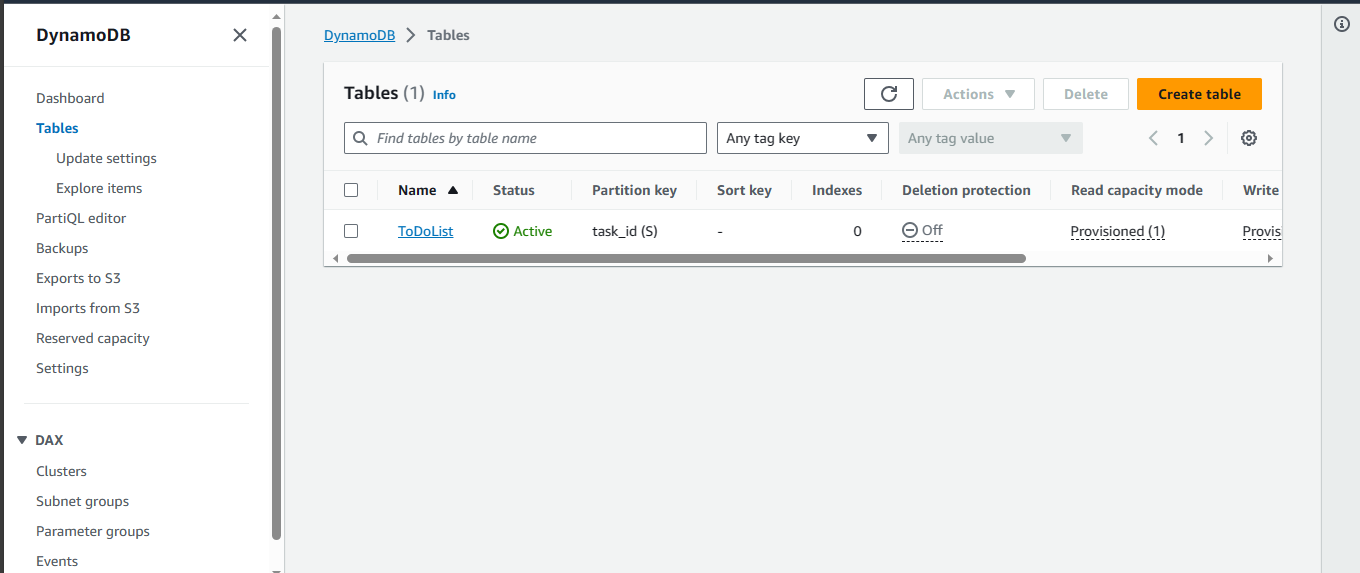Viewport: 1360px width, 573px height.
Task: Open Reserved capacity
Action: point(93,338)
